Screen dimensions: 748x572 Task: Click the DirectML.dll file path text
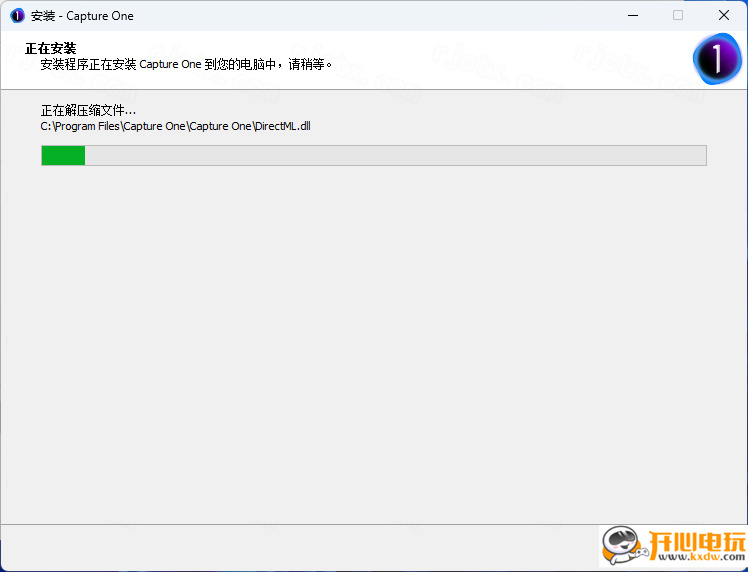(176, 126)
